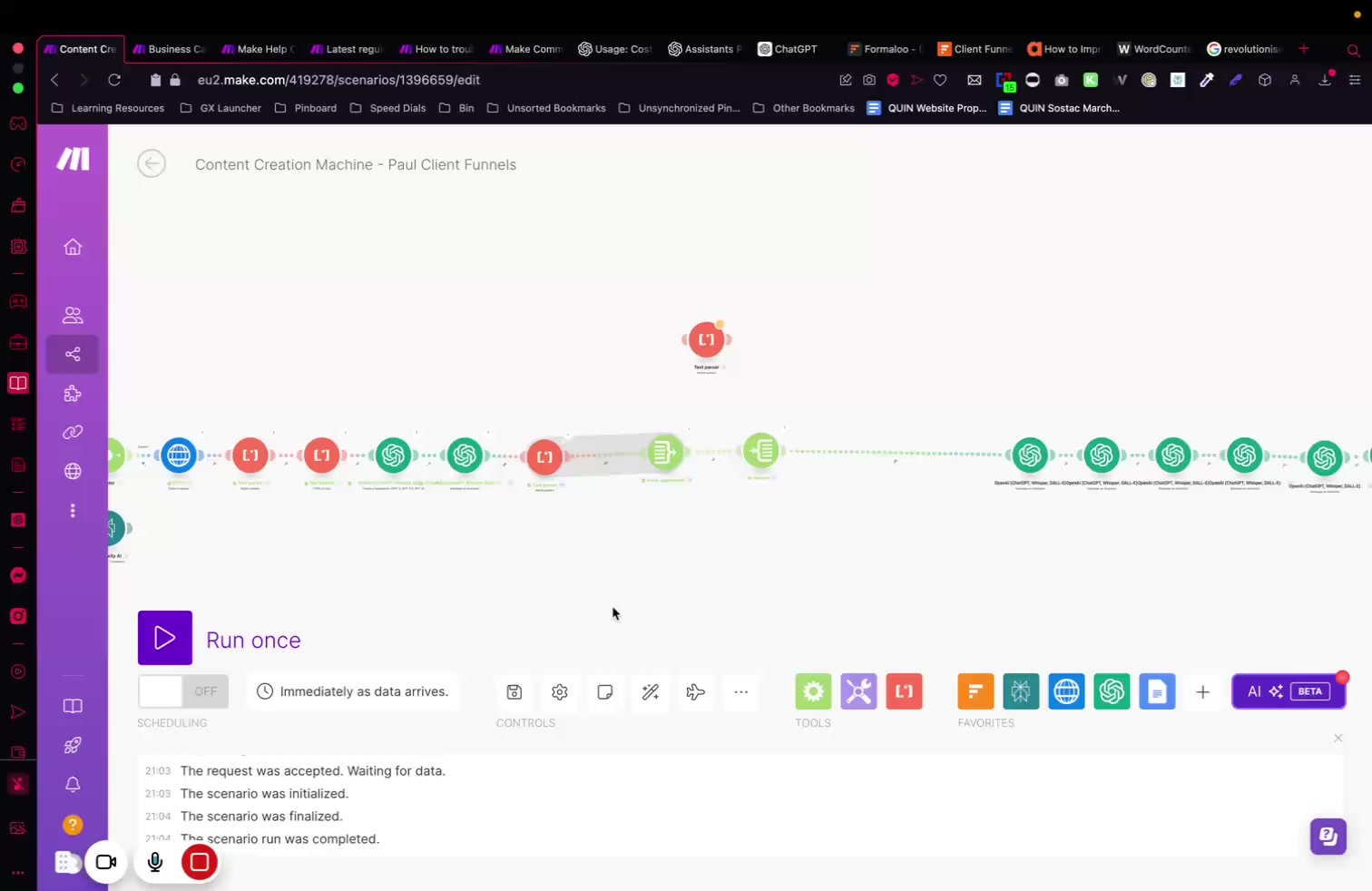Click the Auto-align magic wand icon

(x=651, y=692)
